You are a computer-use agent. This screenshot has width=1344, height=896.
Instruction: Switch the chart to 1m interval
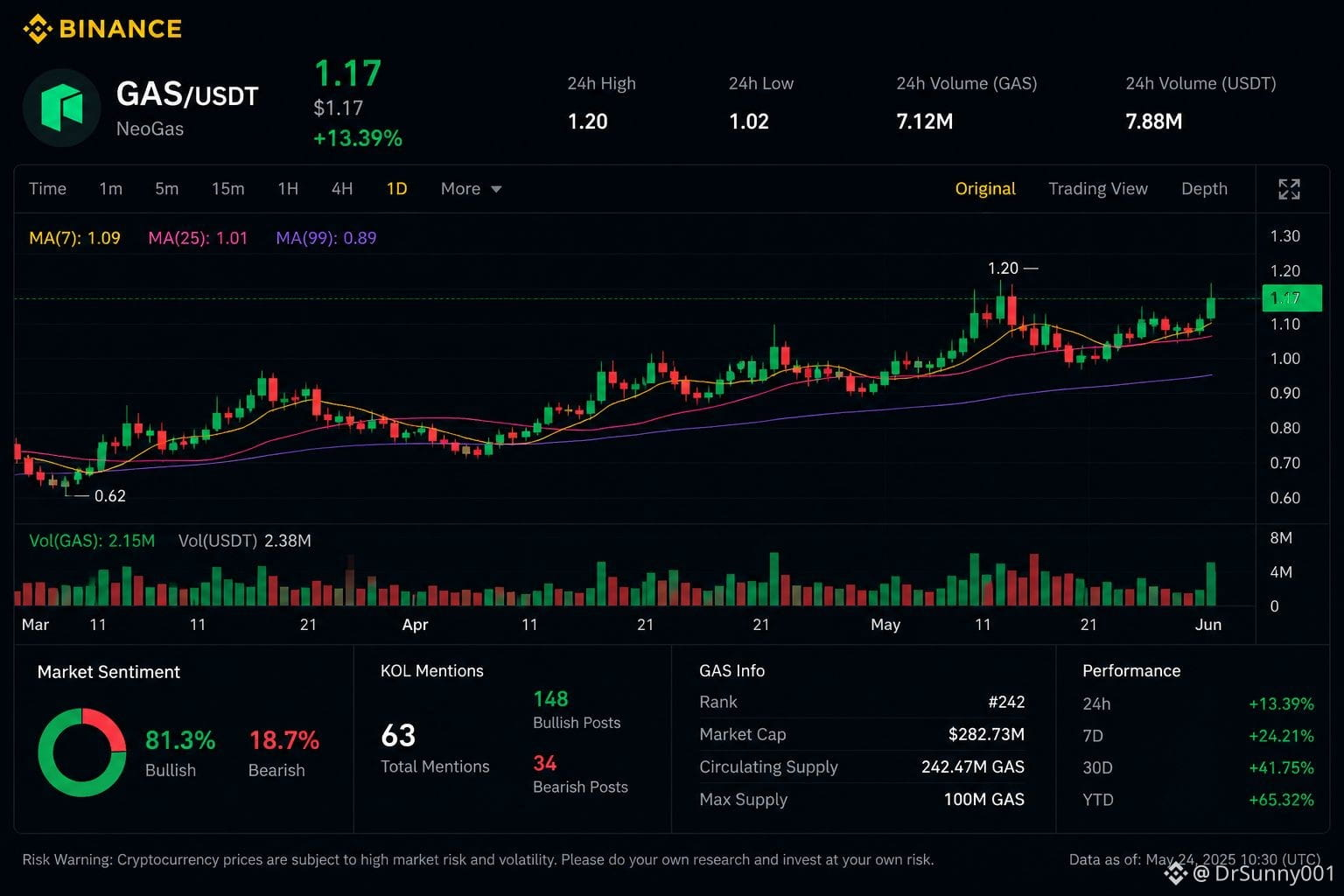(110, 189)
